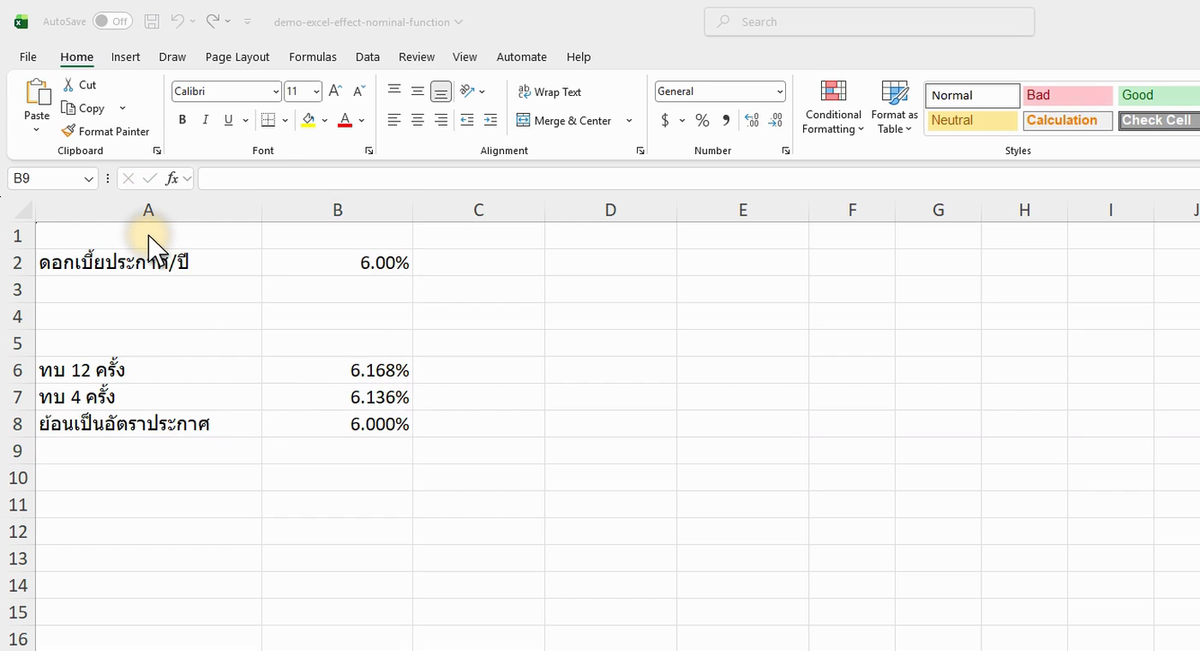Align text right
The width and height of the screenshot is (1200, 651).
[441, 120]
